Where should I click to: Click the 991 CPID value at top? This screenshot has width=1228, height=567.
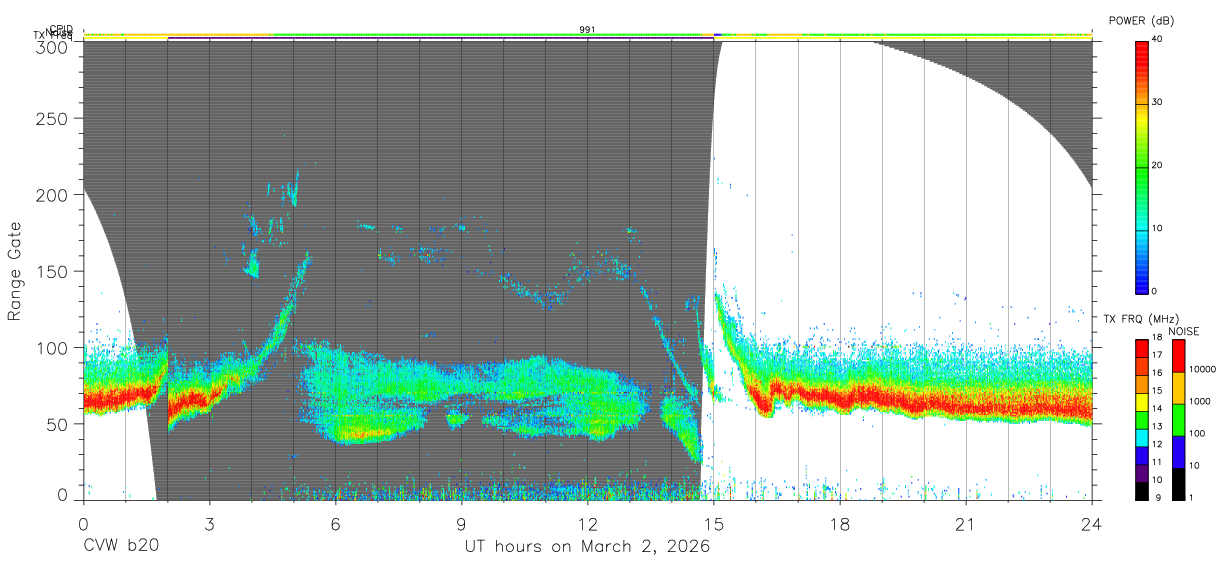pos(588,30)
